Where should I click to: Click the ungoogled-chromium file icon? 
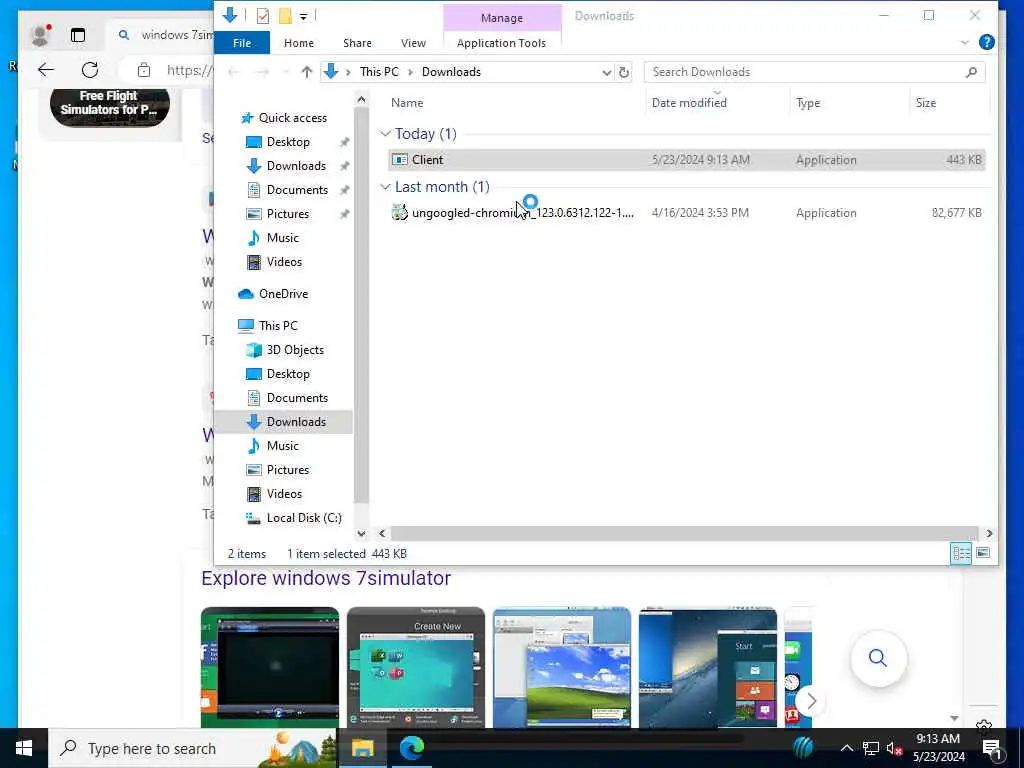pyautogui.click(x=400, y=212)
